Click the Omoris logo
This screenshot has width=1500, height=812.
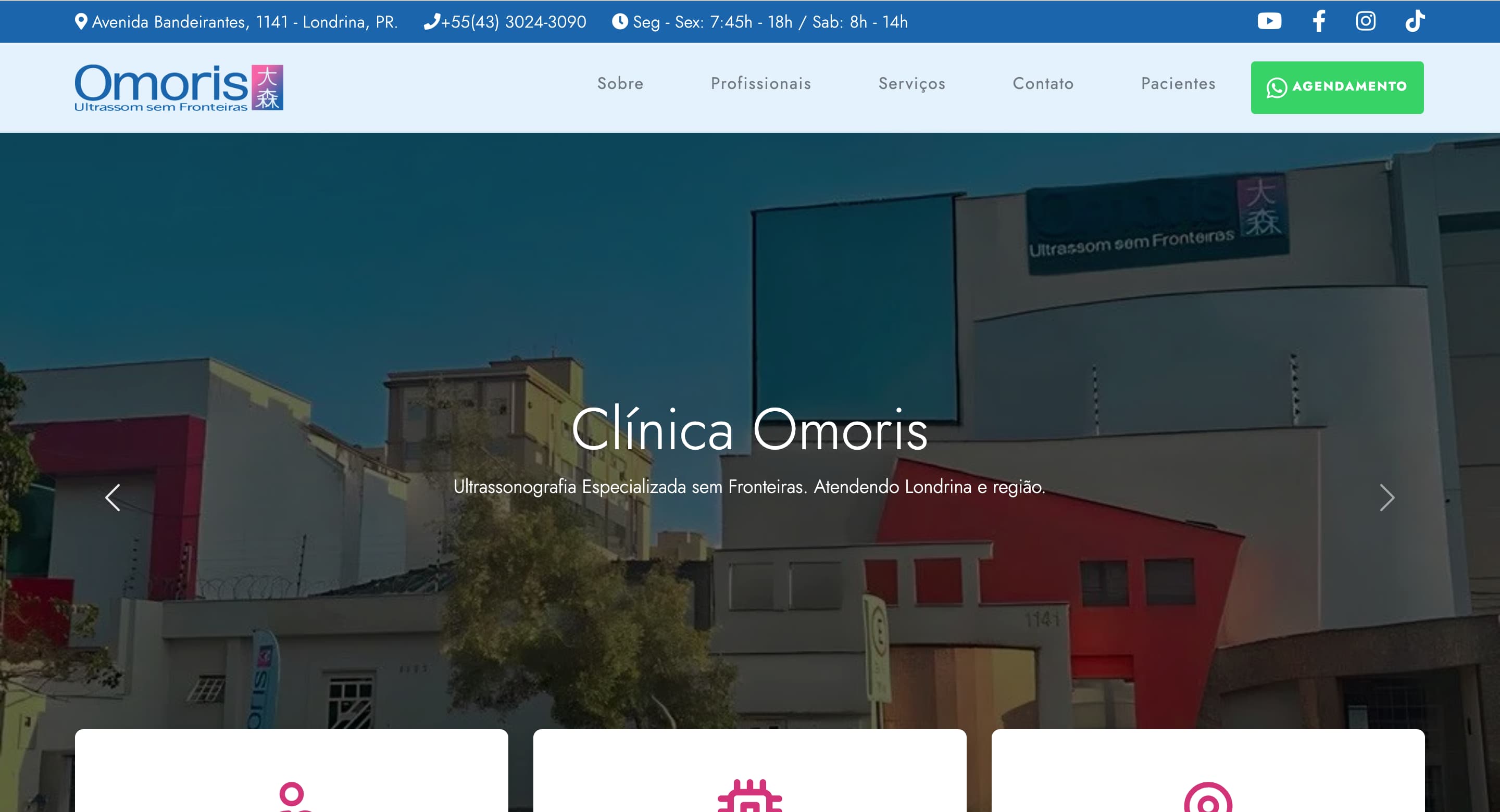coord(179,87)
